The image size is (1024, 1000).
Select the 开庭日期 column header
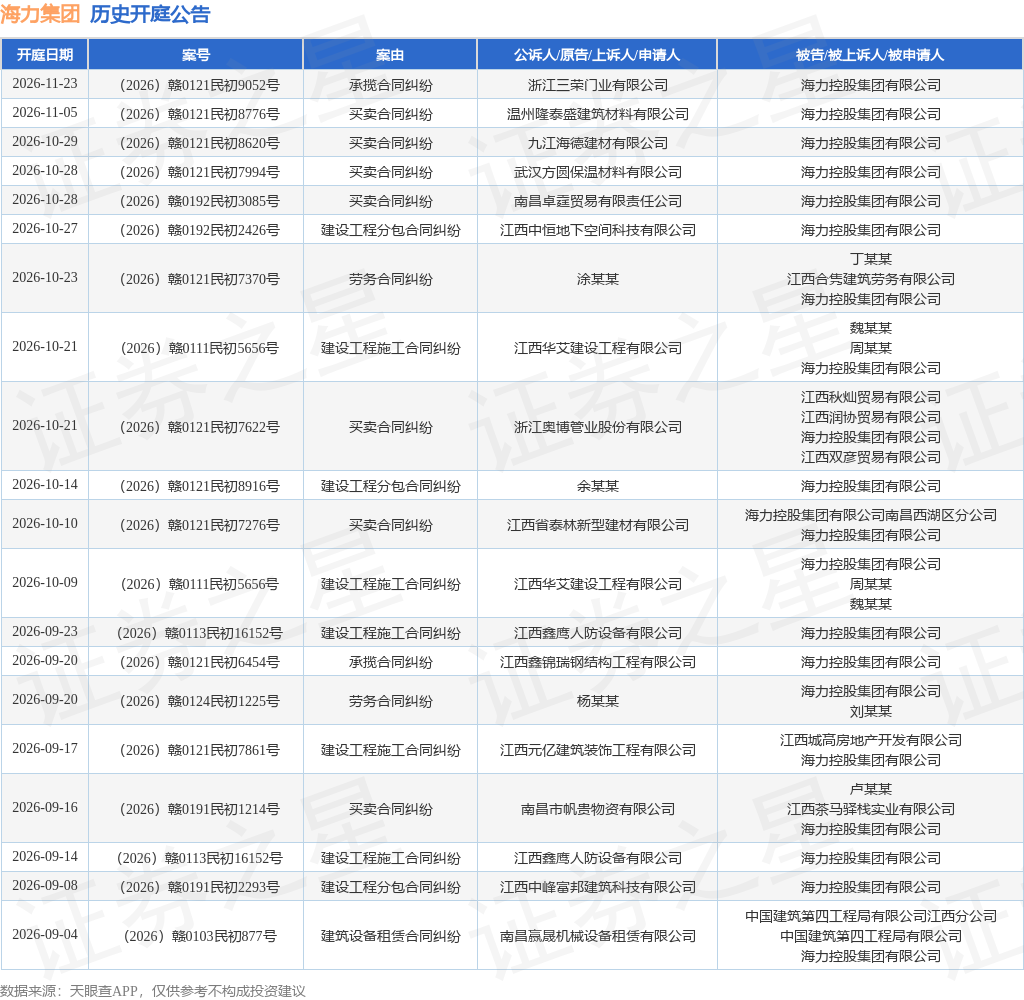(44, 55)
